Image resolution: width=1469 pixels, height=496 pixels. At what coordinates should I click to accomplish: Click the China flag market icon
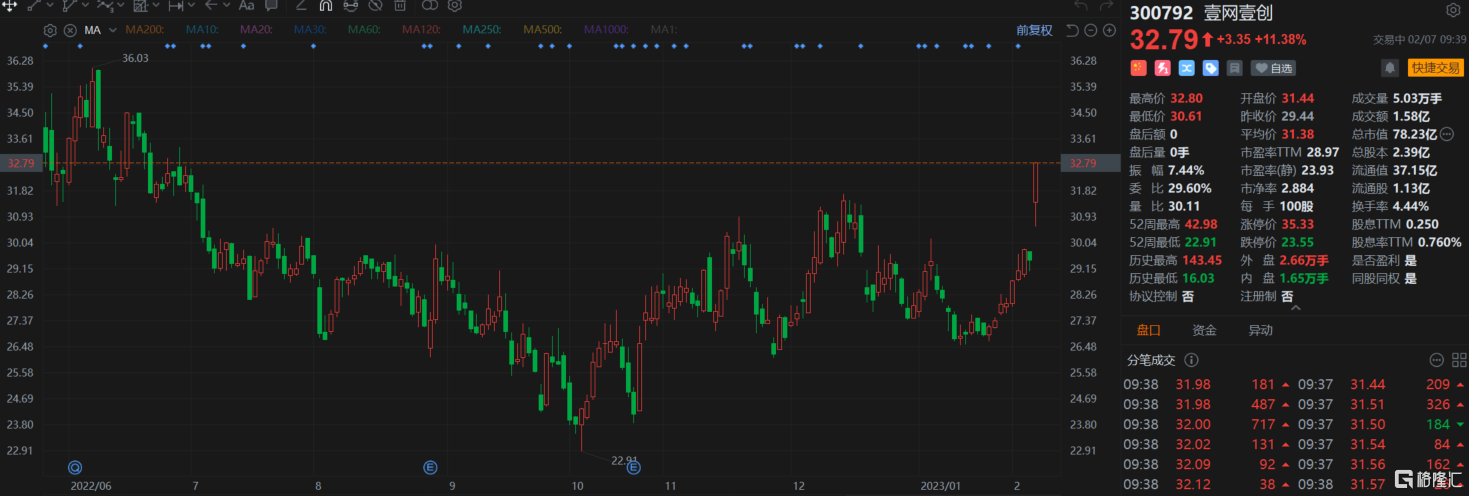coord(1139,68)
